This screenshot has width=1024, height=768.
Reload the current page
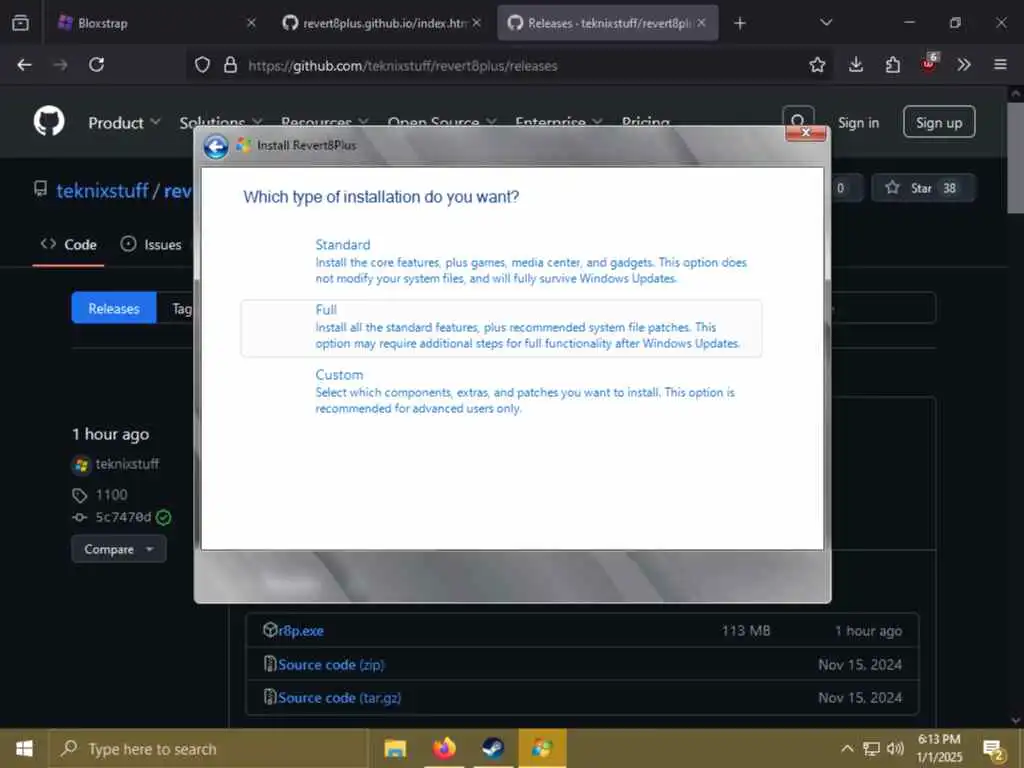[97, 65]
